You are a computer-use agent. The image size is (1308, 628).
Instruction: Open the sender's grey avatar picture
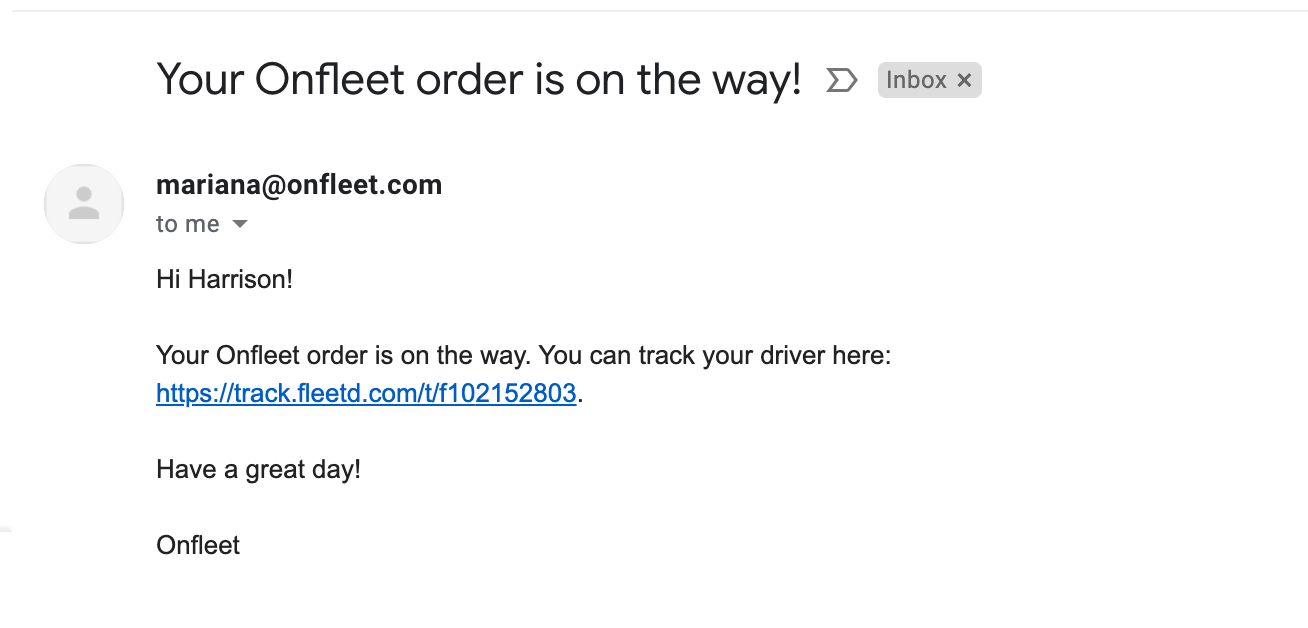coord(84,204)
